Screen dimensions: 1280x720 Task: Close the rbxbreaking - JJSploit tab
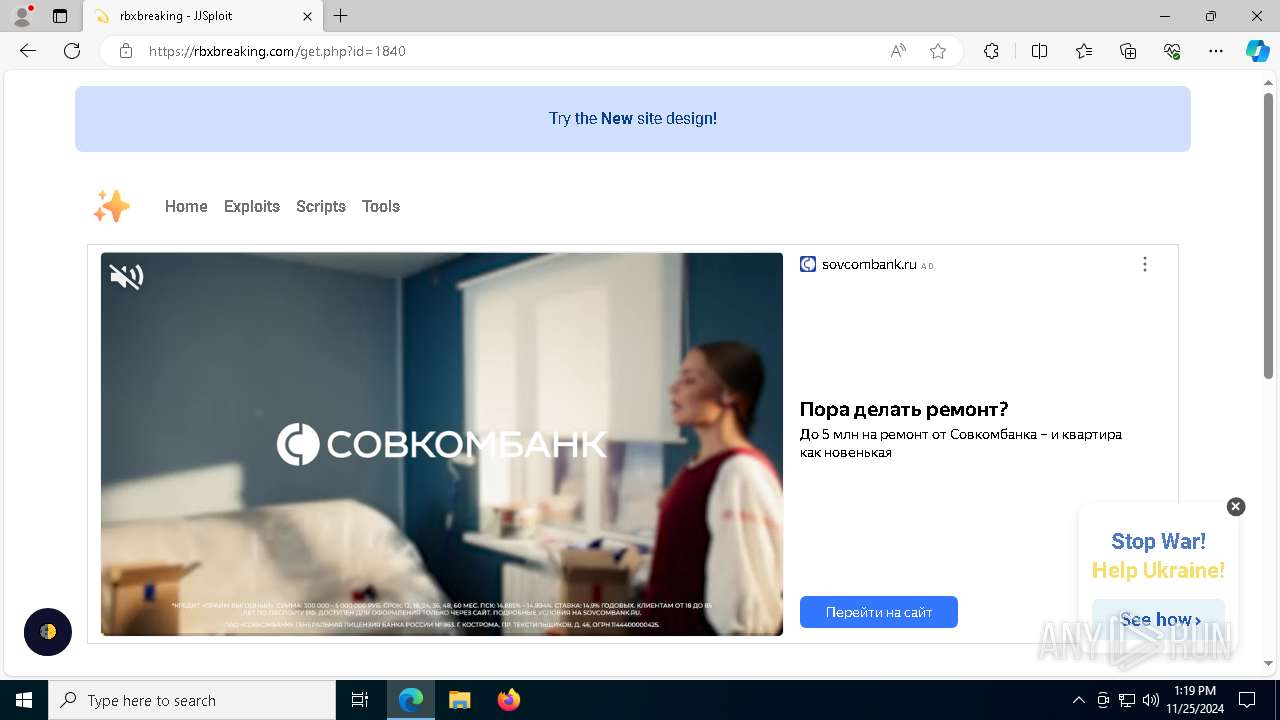307,16
